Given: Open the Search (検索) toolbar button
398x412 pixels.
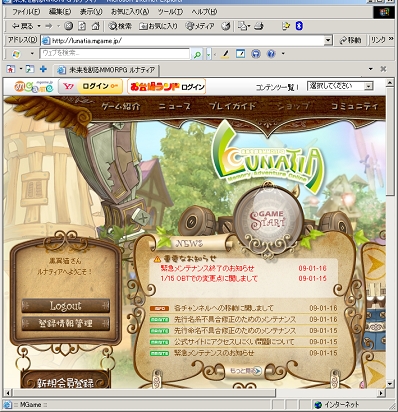Looking at the screenshot, I should (x=120, y=26).
